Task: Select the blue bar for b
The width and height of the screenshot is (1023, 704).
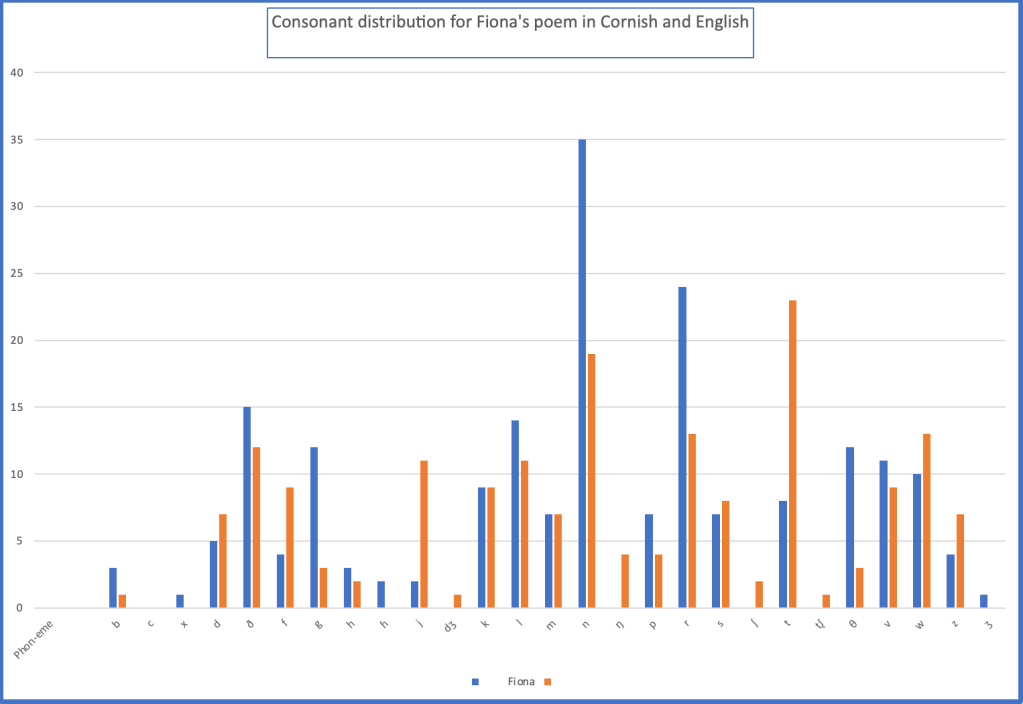Action: click(113, 588)
